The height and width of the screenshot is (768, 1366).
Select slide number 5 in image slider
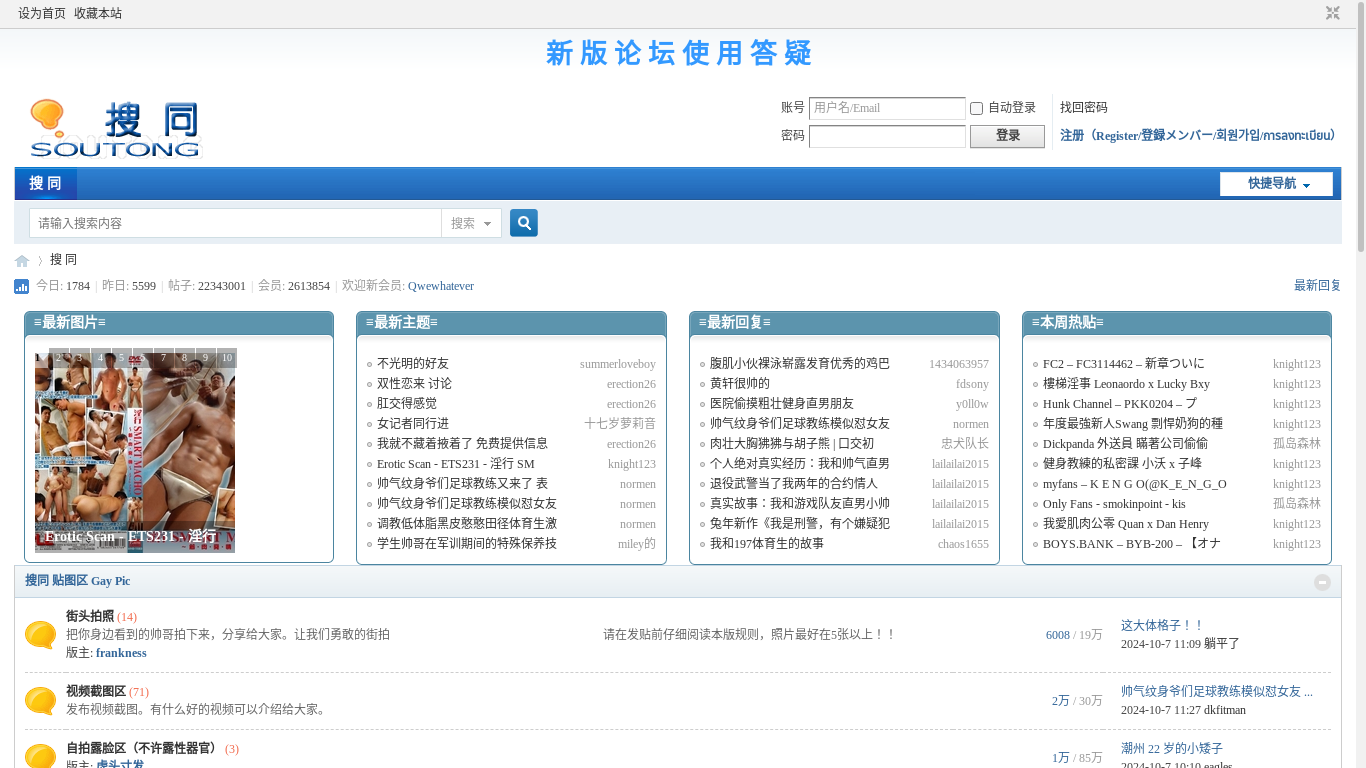(x=121, y=358)
